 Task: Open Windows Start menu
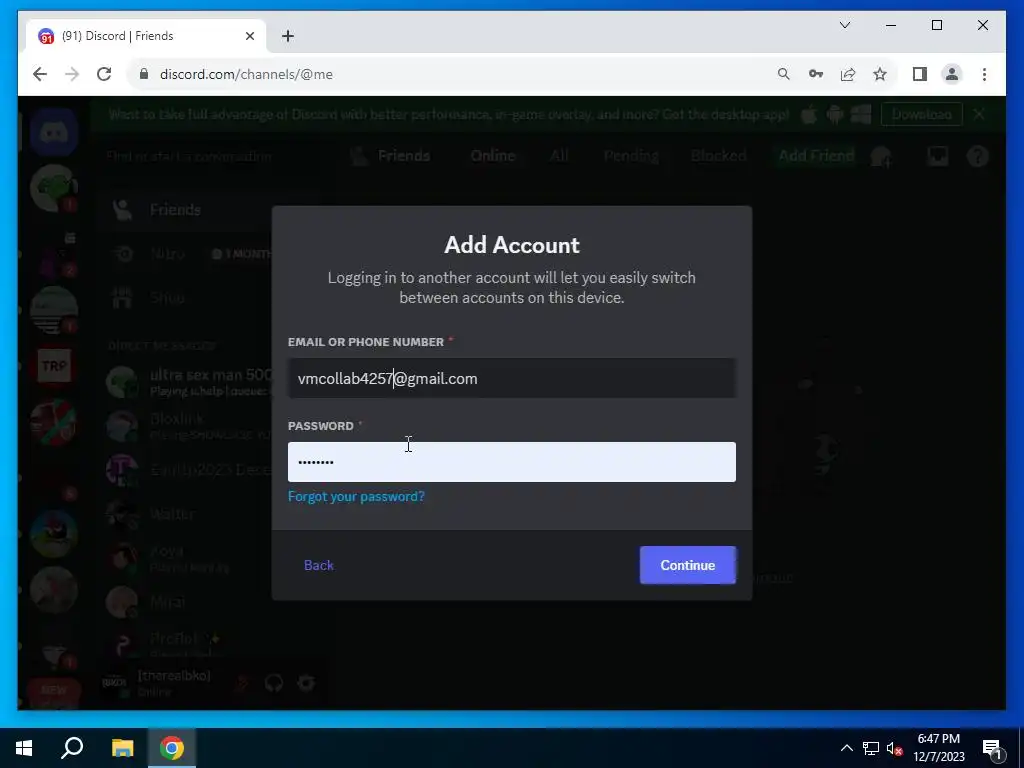click(24, 748)
